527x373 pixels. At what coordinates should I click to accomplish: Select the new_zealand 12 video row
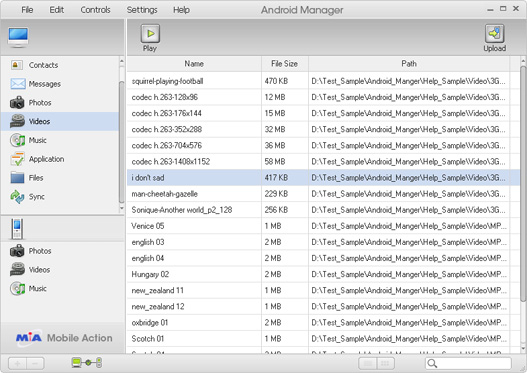323,307
